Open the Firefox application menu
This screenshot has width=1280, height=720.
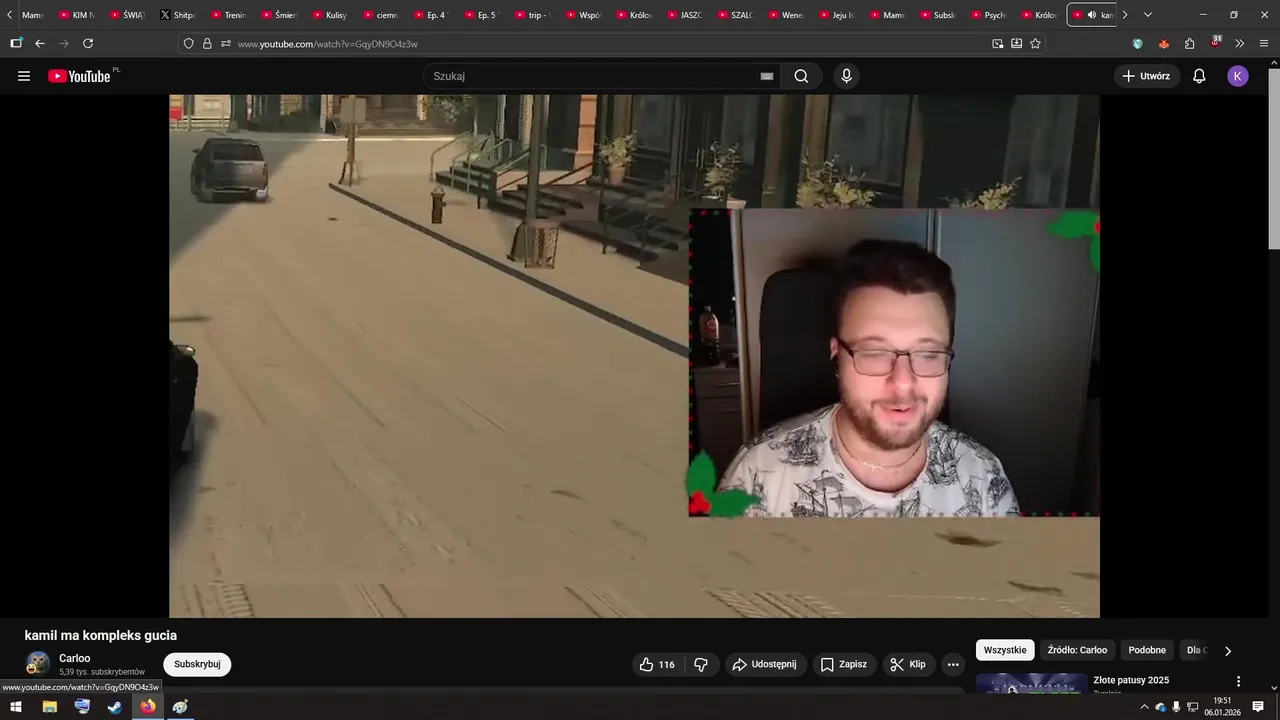1264,44
